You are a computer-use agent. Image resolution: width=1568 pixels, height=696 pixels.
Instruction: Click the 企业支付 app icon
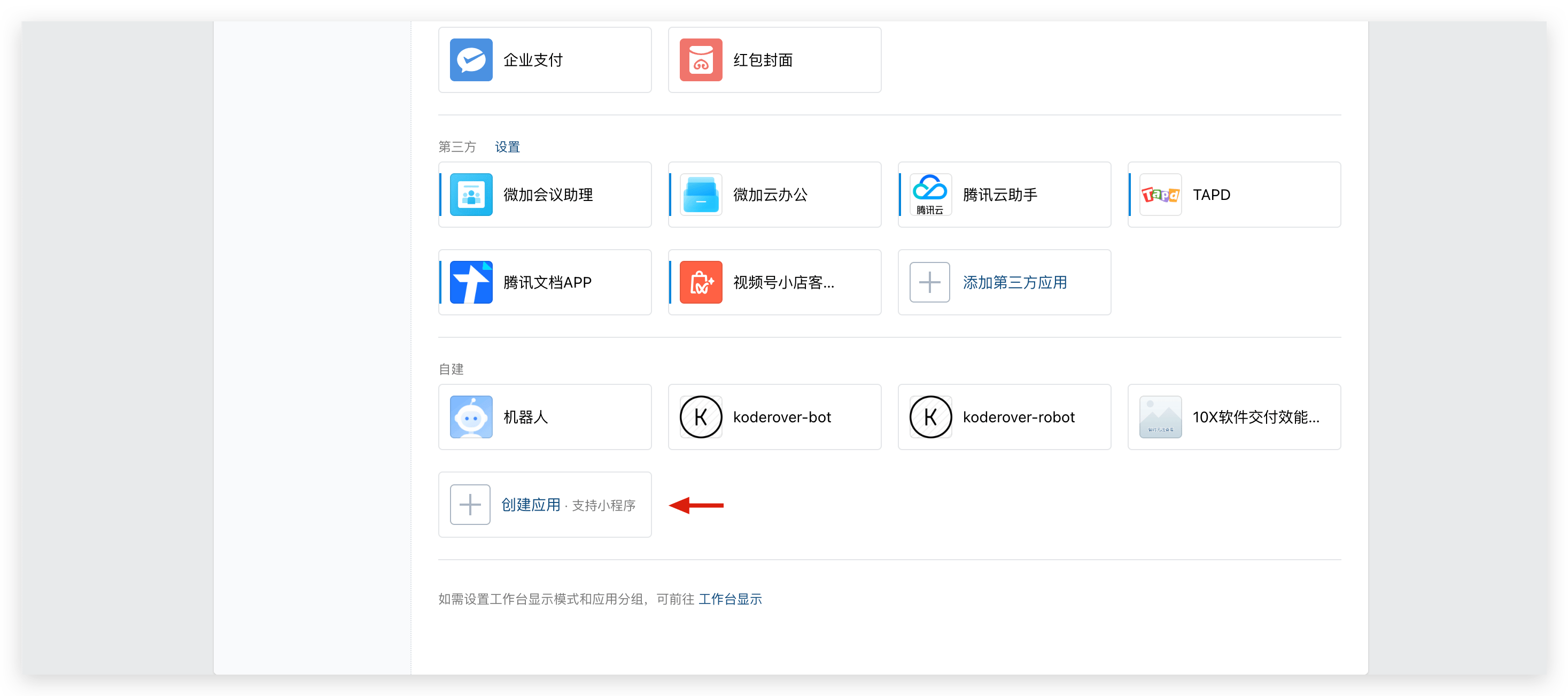click(x=471, y=60)
